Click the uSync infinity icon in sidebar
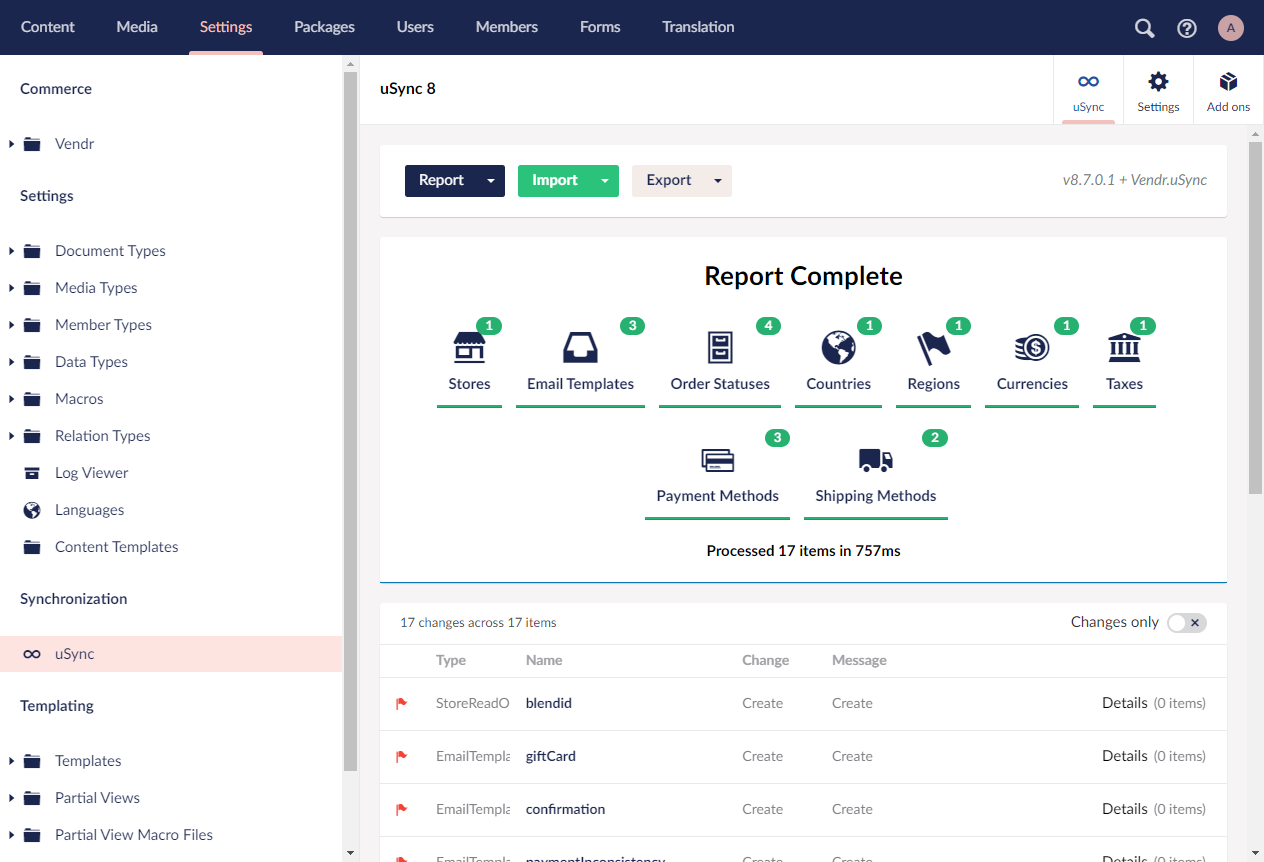1264x862 pixels. click(32, 654)
